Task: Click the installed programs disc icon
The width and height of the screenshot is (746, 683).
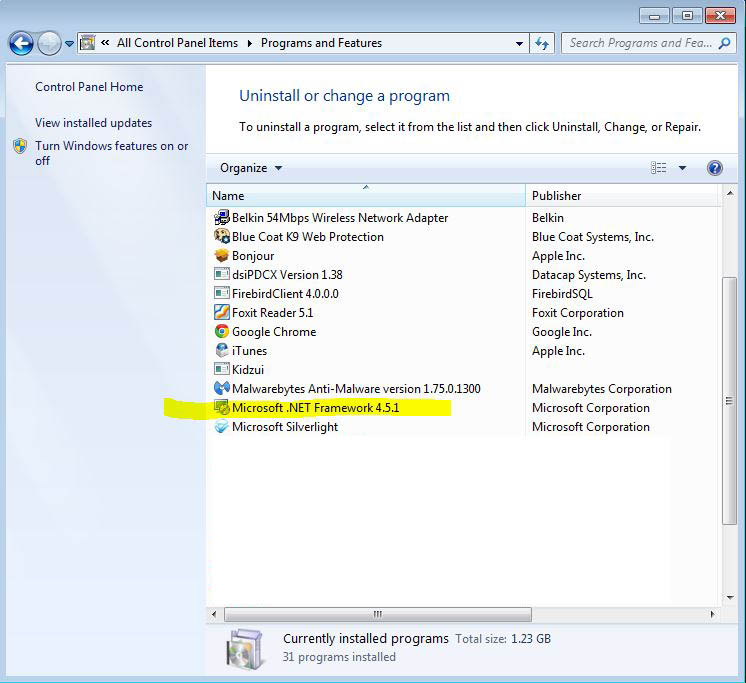Action: pos(245,649)
